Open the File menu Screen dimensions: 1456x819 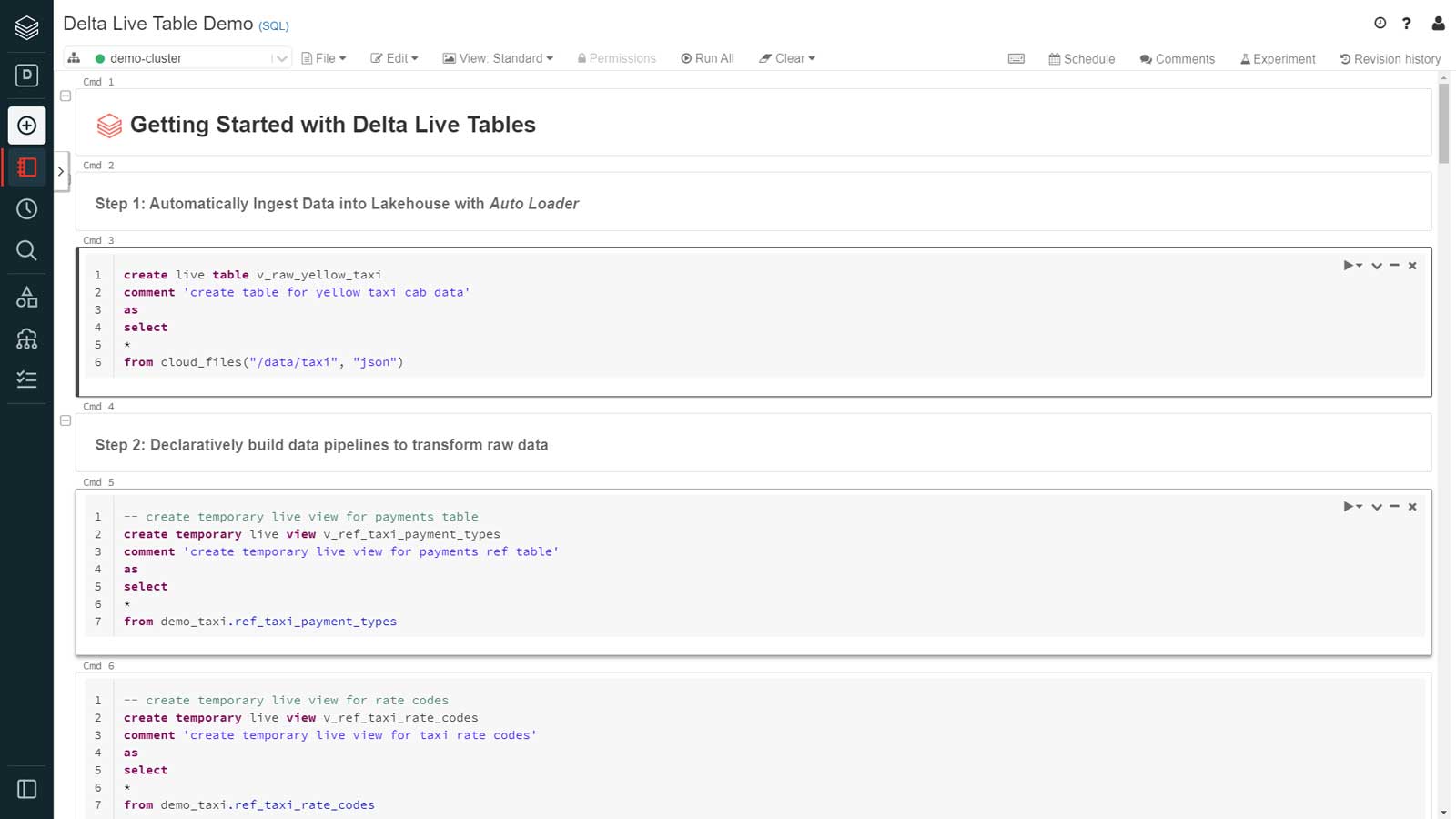coord(324,58)
